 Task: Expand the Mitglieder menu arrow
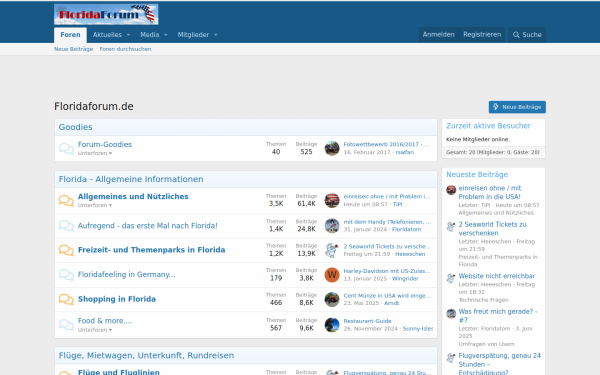click(216, 35)
